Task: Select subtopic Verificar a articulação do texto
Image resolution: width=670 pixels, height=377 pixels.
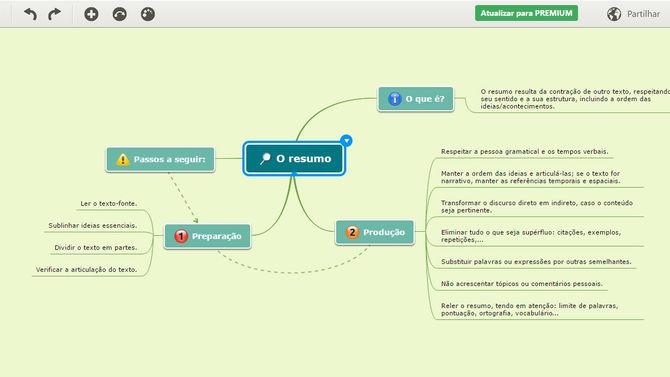Action: click(86, 270)
